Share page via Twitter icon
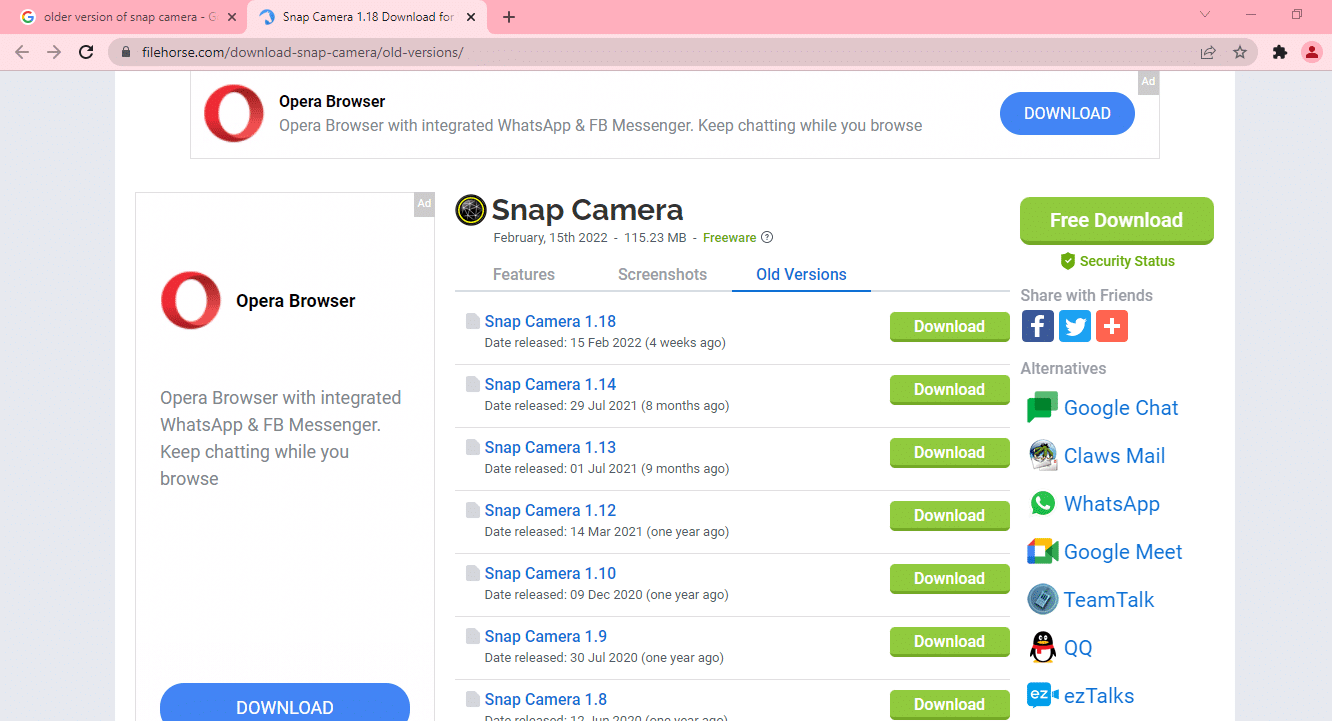Image resolution: width=1332 pixels, height=721 pixels. [1075, 326]
